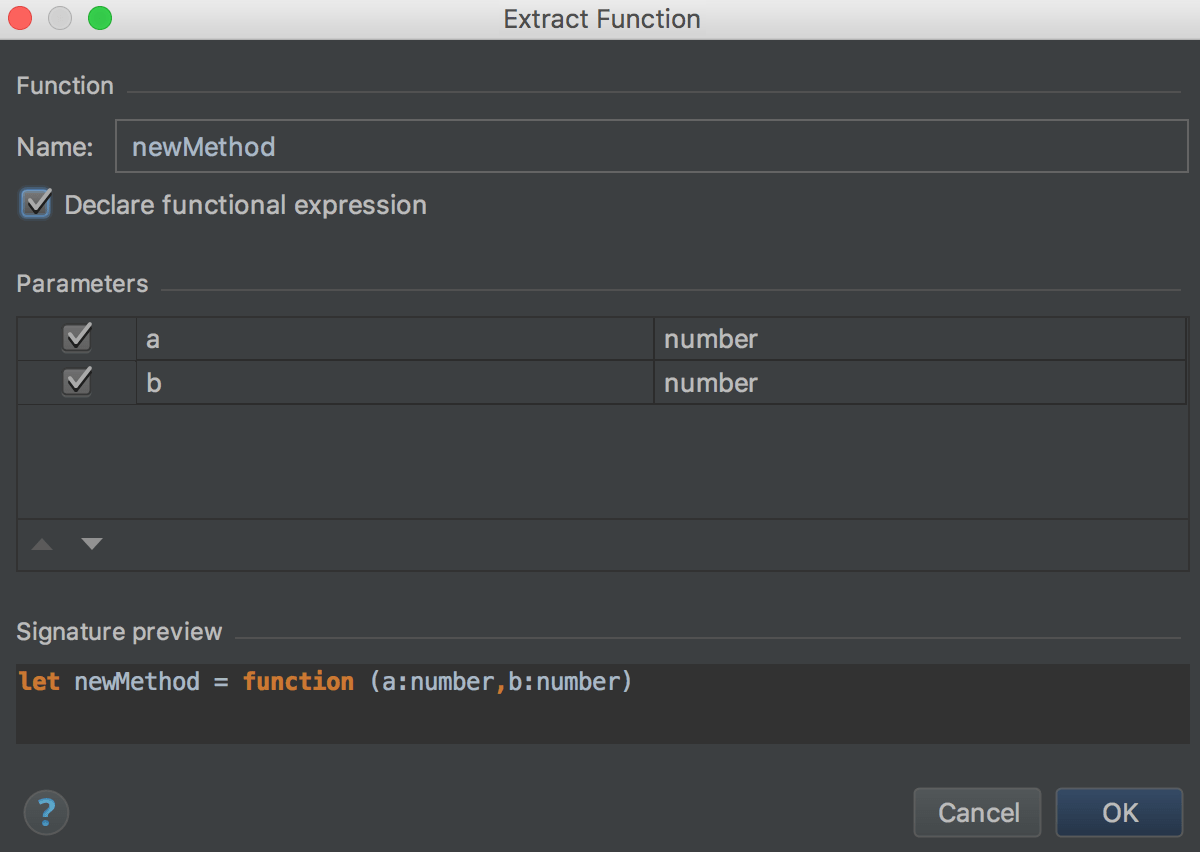
Task: Click the Function section header label
Action: pos(64,86)
